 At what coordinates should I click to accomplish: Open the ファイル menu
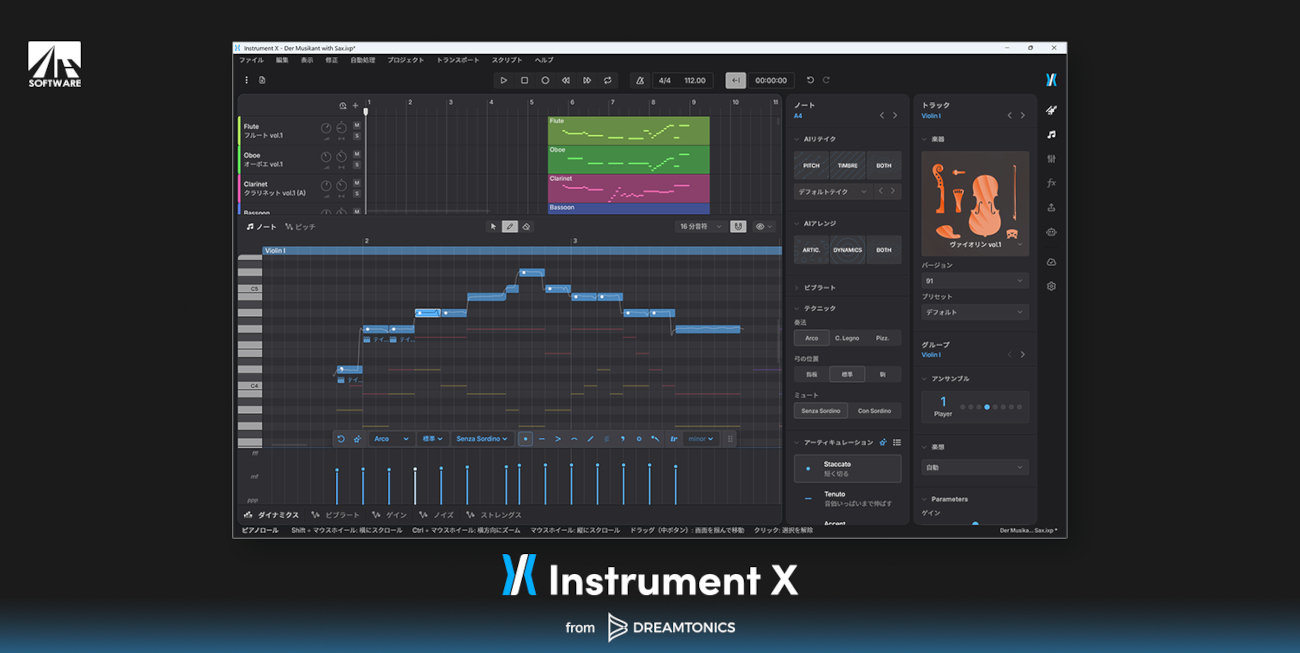pos(251,60)
